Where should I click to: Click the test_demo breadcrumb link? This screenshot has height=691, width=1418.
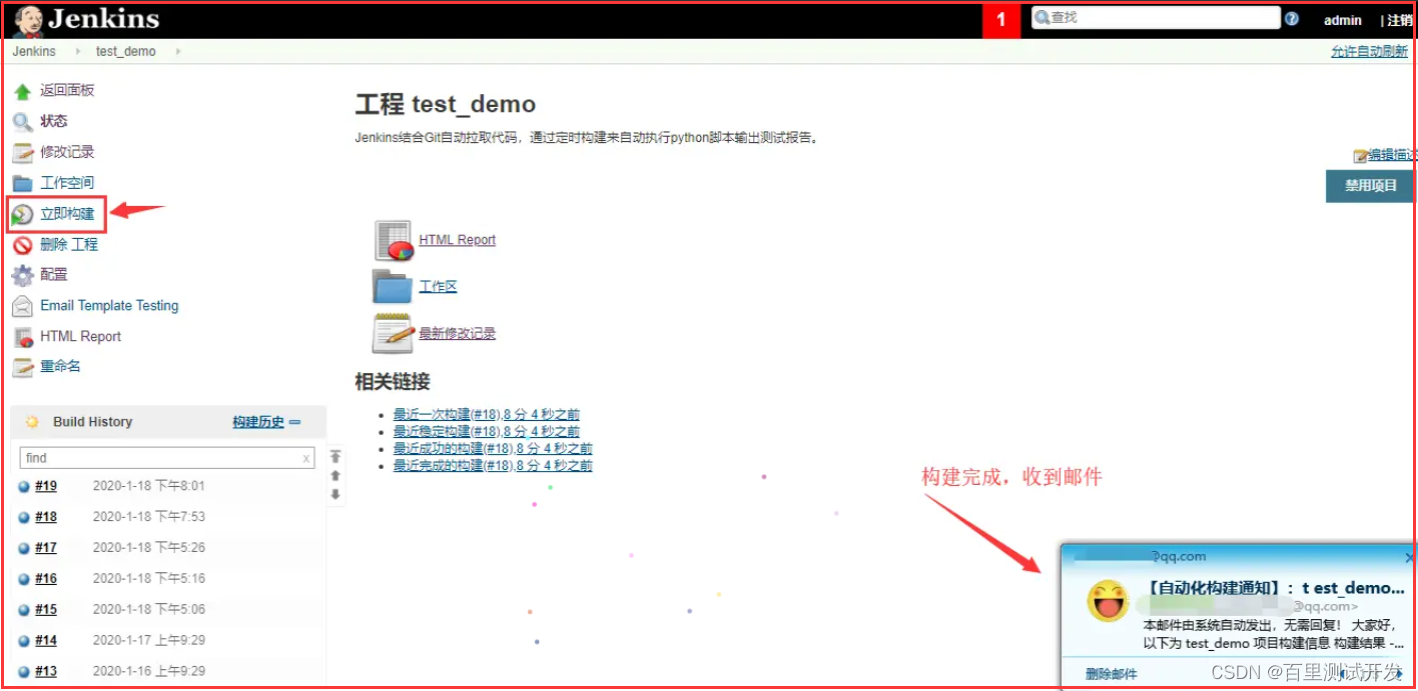(126, 51)
